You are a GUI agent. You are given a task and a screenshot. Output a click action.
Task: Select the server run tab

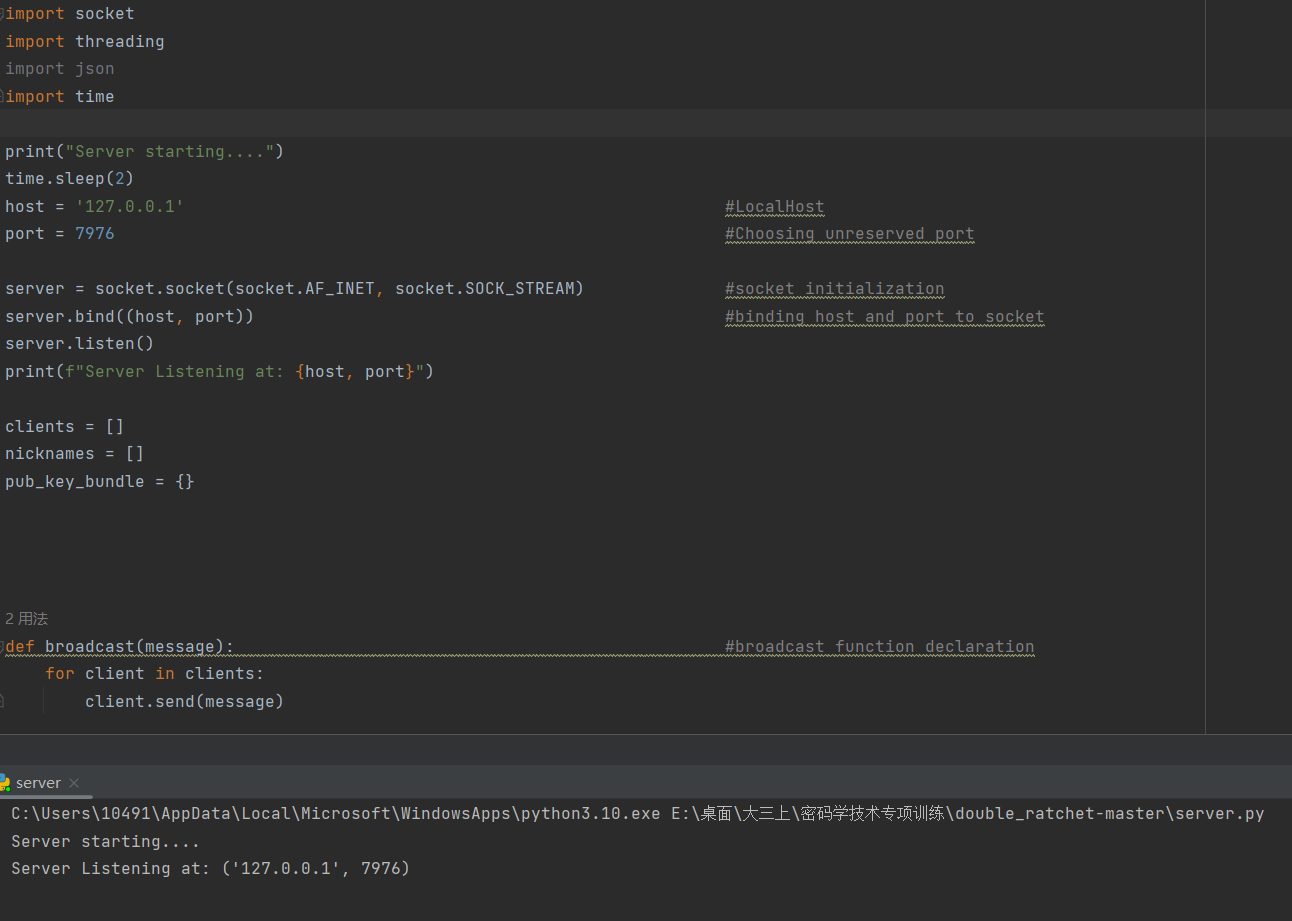pos(38,783)
